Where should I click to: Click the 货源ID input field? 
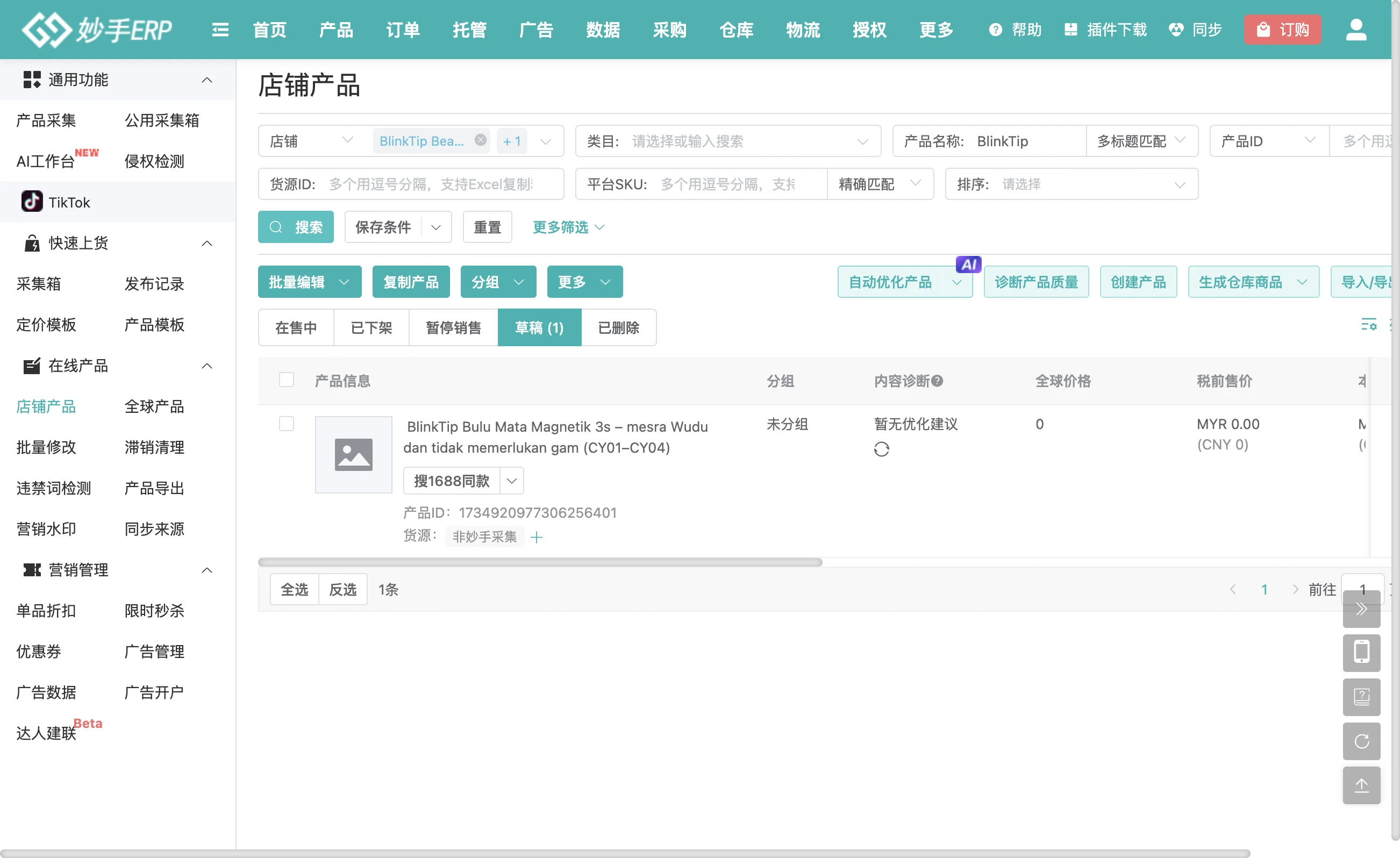pyautogui.click(x=430, y=184)
